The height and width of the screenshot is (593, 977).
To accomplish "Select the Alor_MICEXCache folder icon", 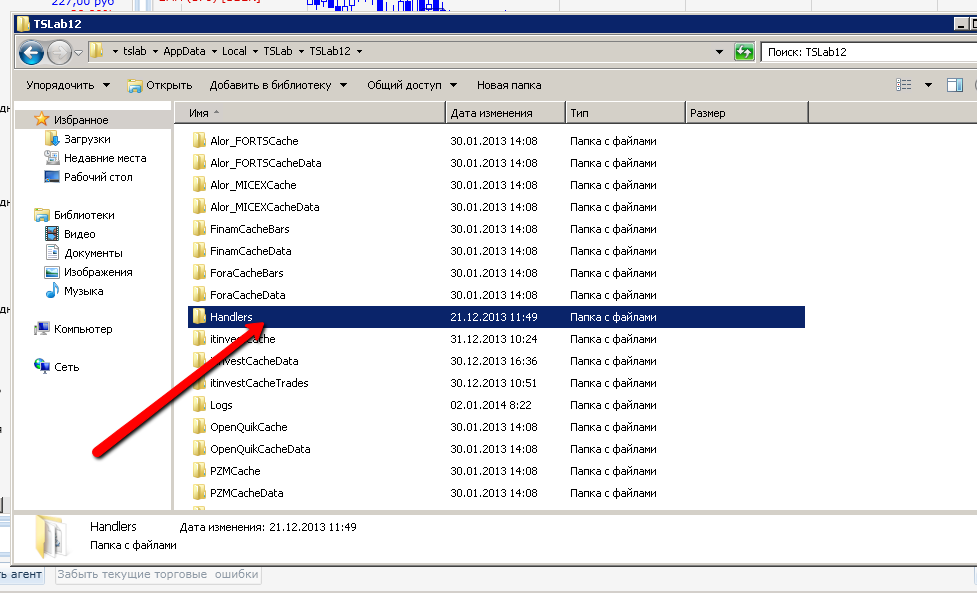I will [199, 184].
